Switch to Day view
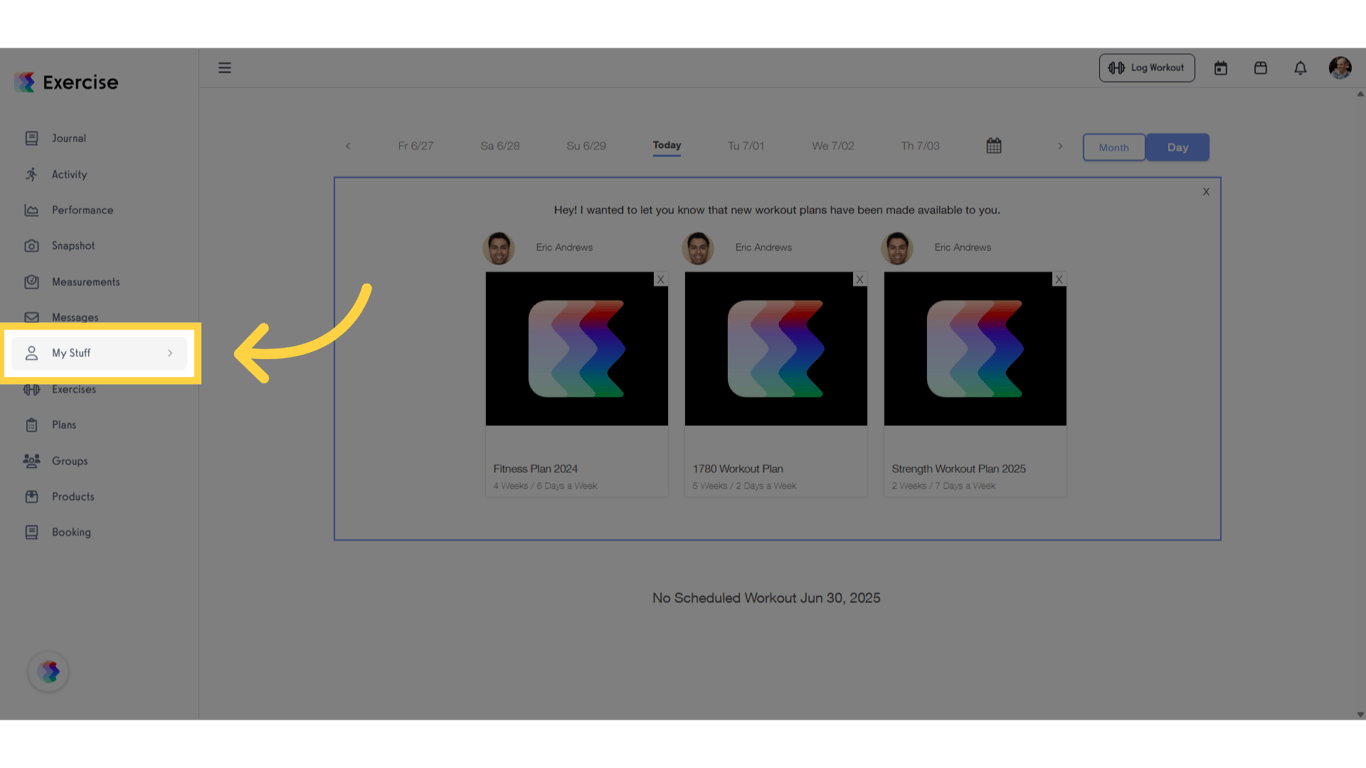This screenshot has width=1366, height=768. [1178, 147]
